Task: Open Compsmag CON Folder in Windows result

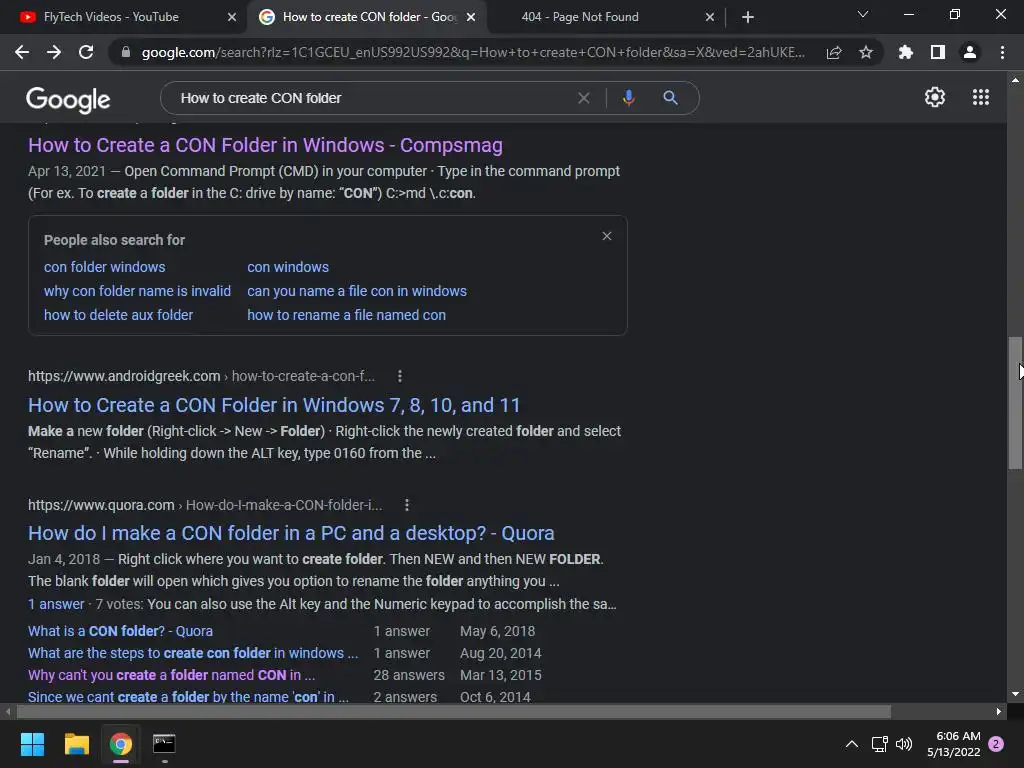Action: 265,145
